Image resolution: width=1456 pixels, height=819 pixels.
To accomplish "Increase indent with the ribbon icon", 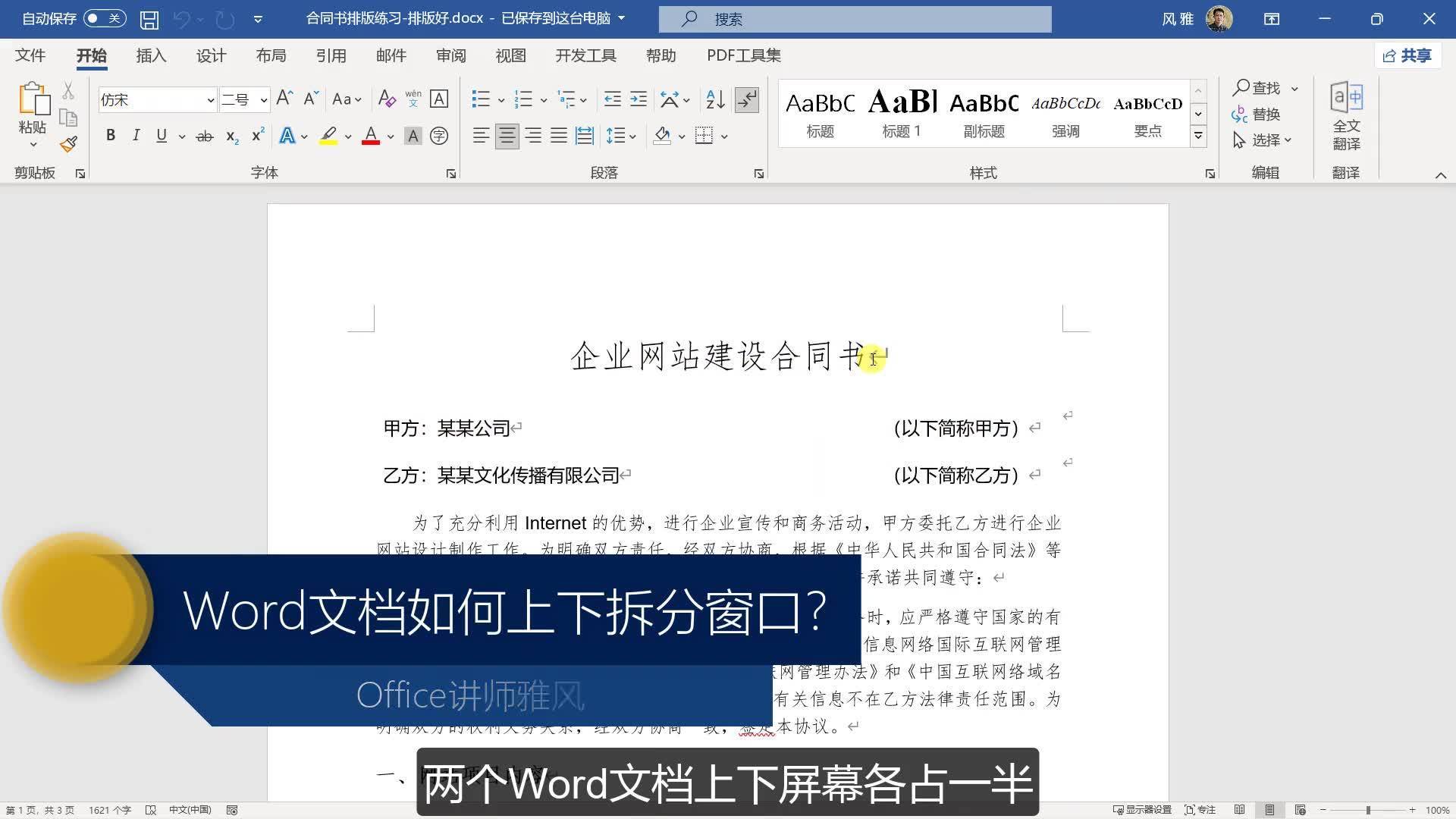I will click(x=639, y=99).
